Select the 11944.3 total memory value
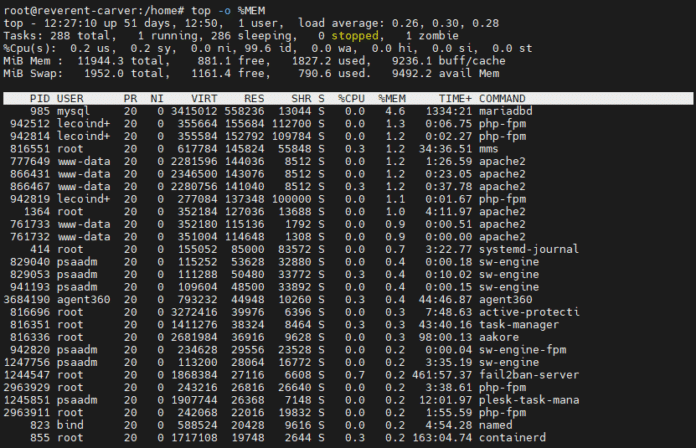The height and width of the screenshot is (448, 696). tap(100, 61)
